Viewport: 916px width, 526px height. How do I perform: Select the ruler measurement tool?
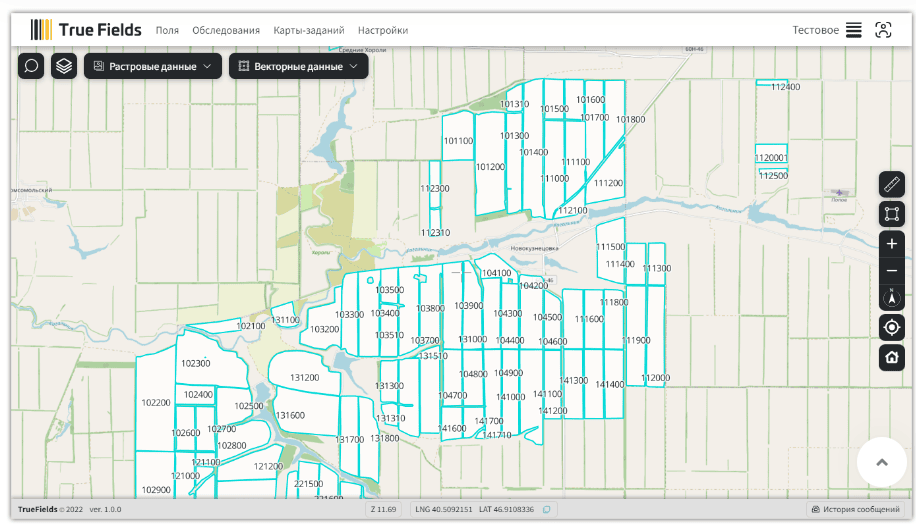point(891,185)
